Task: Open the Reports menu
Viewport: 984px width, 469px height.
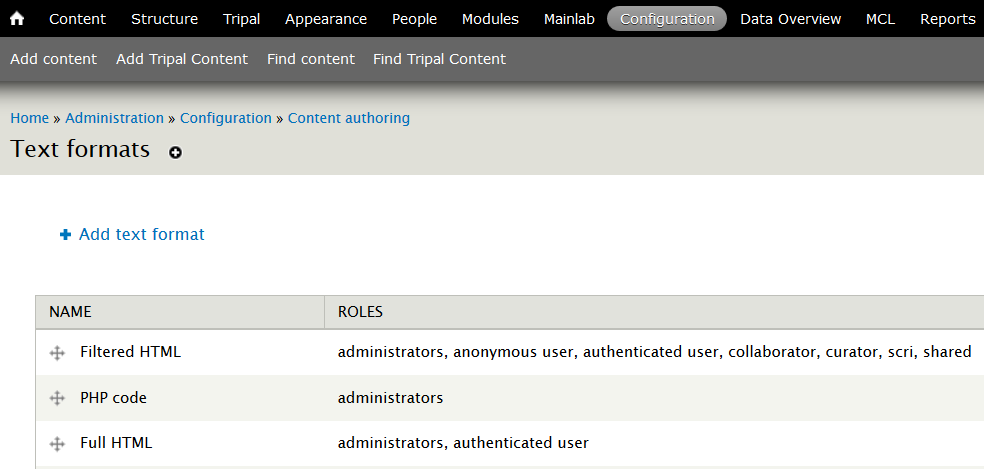Action: click(947, 19)
